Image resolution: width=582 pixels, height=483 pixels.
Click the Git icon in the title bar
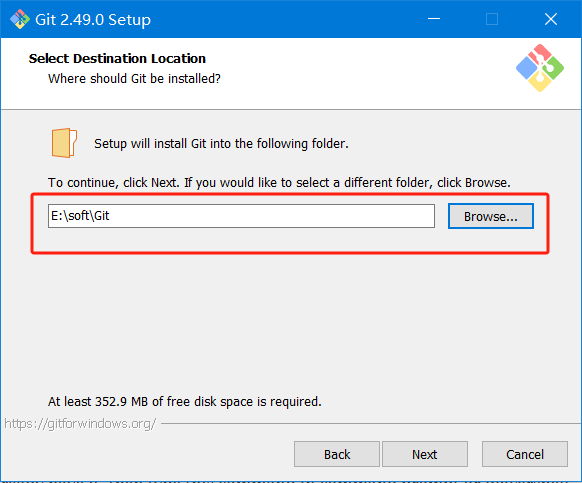pos(20,19)
